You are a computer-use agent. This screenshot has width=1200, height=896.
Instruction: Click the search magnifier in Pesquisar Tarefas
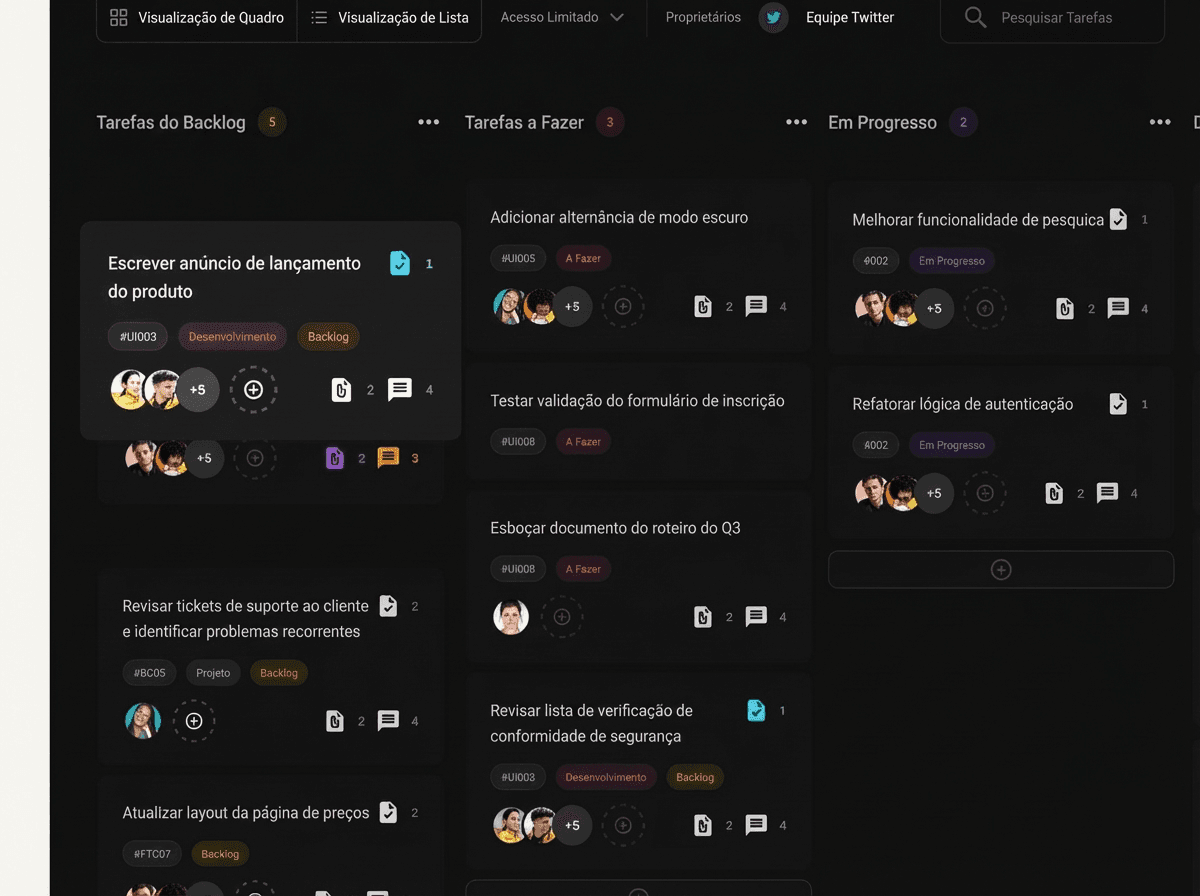pos(973,17)
